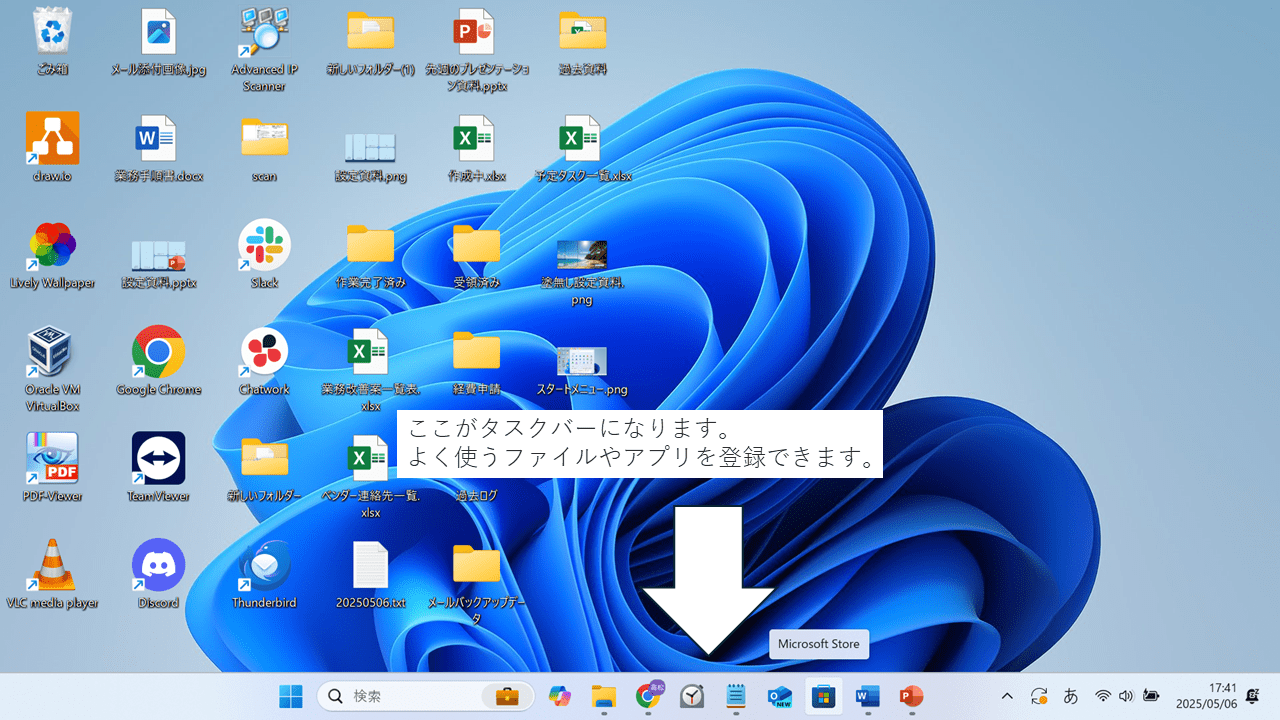This screenshot has height=720, width=1280.
Task: Open the Notepad taskbar icon
Action: coord(735,696)
